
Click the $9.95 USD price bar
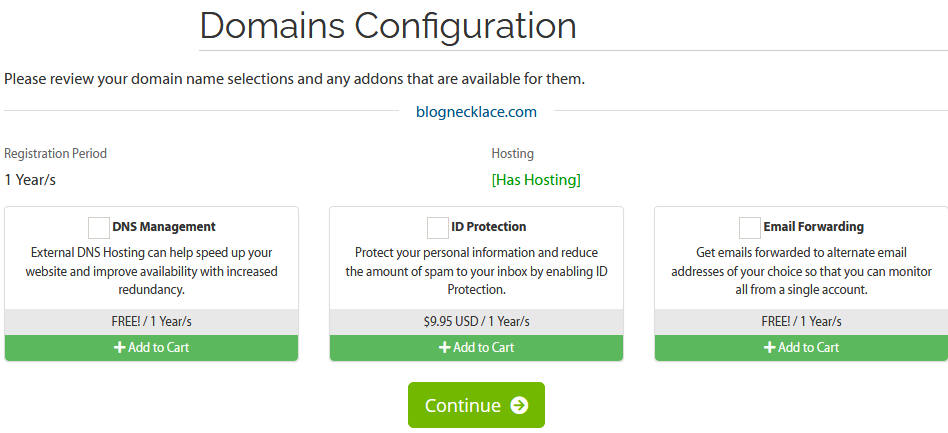(476, 322)
